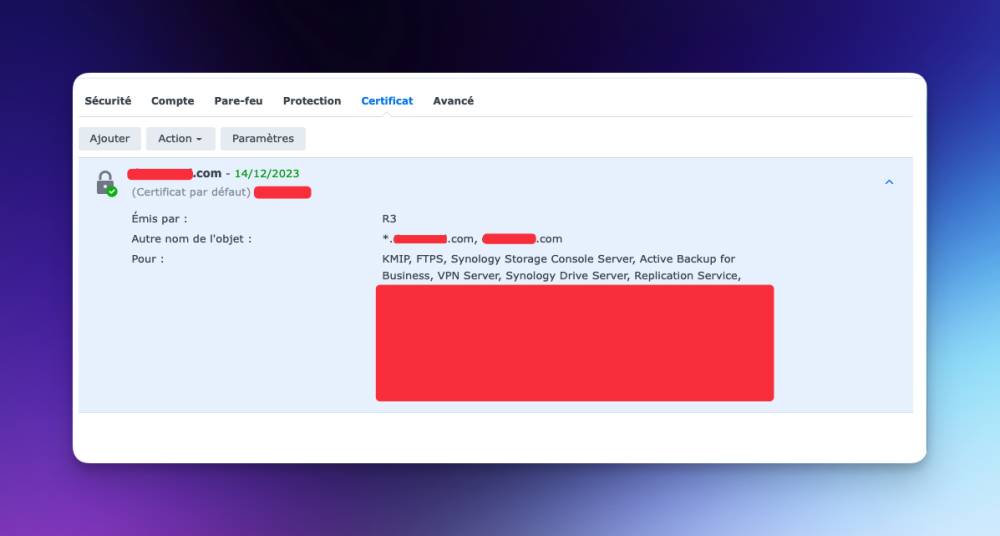Switch to the Sécurité tab
Viewport: 1000px width, 536px height.
[x=108, y=101]
